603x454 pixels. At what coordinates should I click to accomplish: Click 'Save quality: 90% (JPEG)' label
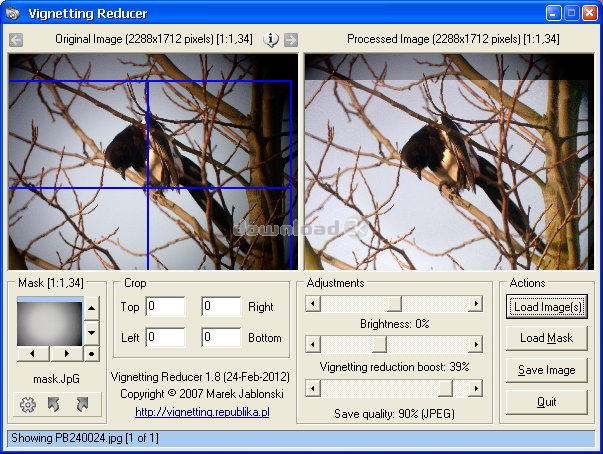[x=395, y=414]
